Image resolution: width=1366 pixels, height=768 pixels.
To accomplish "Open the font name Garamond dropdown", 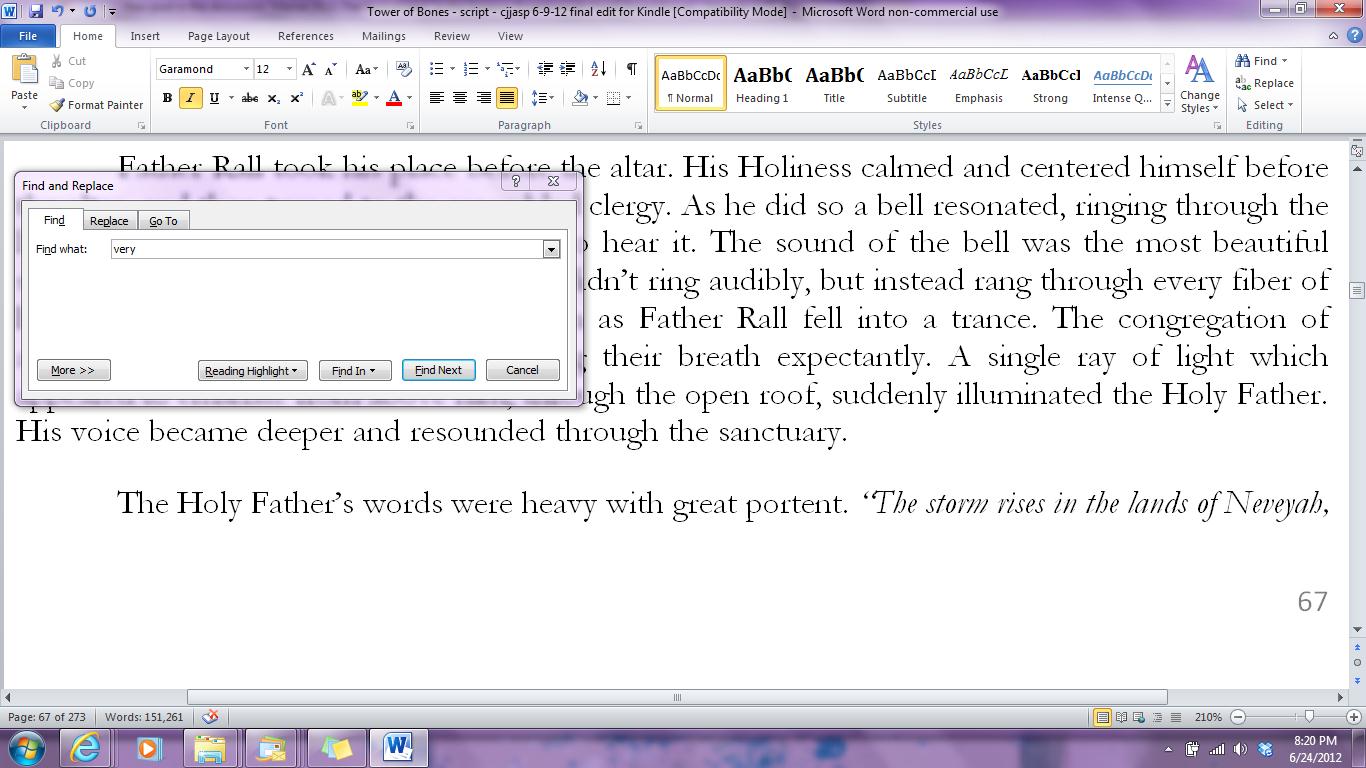I will (x=246, y=69).
